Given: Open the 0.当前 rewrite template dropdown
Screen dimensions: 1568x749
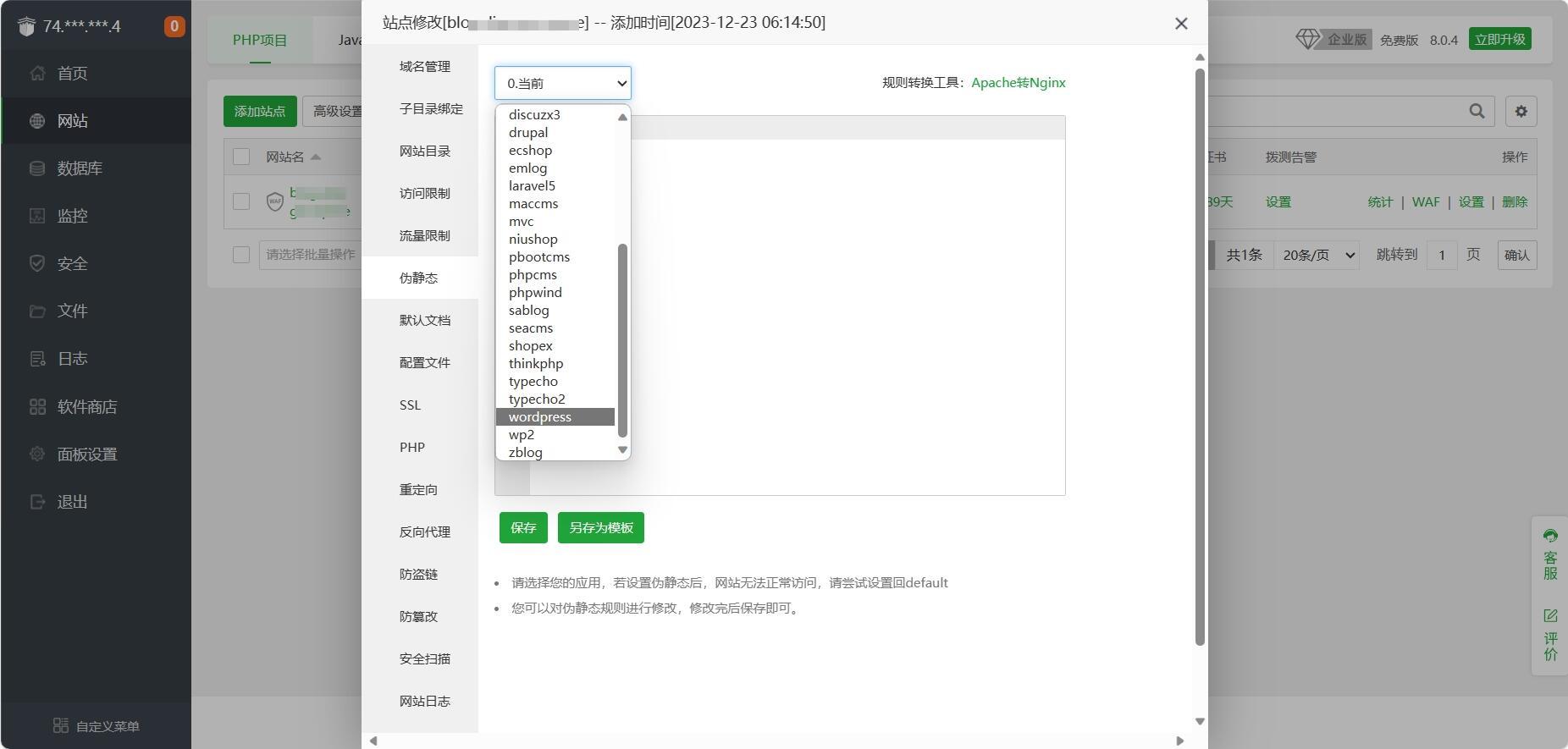Looking at the screenshot, I should coord(563,83).
